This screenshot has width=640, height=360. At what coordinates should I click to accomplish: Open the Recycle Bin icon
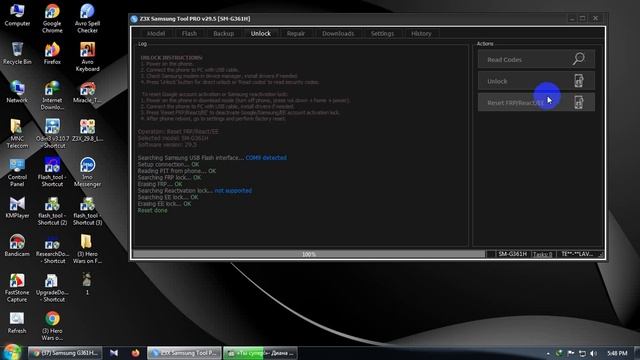coord(17,53)
